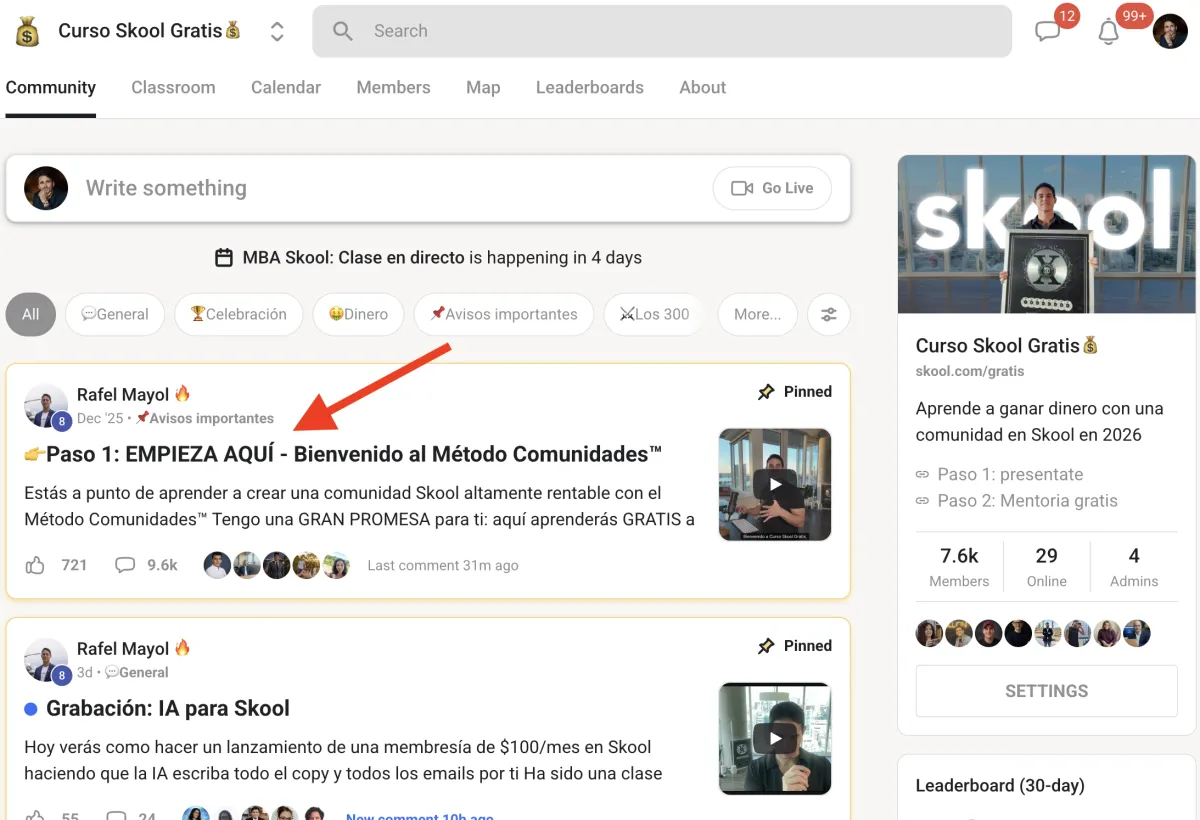Open comments icon showing 9.6k
Viewport: 1200px width, 820px height.
(x=125, y=565)
